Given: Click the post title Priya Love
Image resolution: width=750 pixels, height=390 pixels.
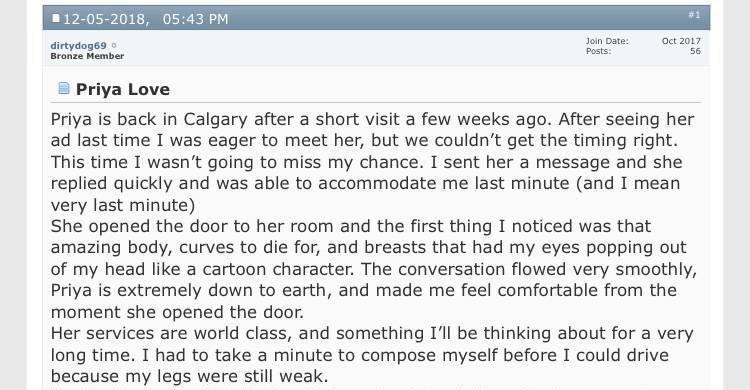Looking at the screenshot, I should pos(122,89).
